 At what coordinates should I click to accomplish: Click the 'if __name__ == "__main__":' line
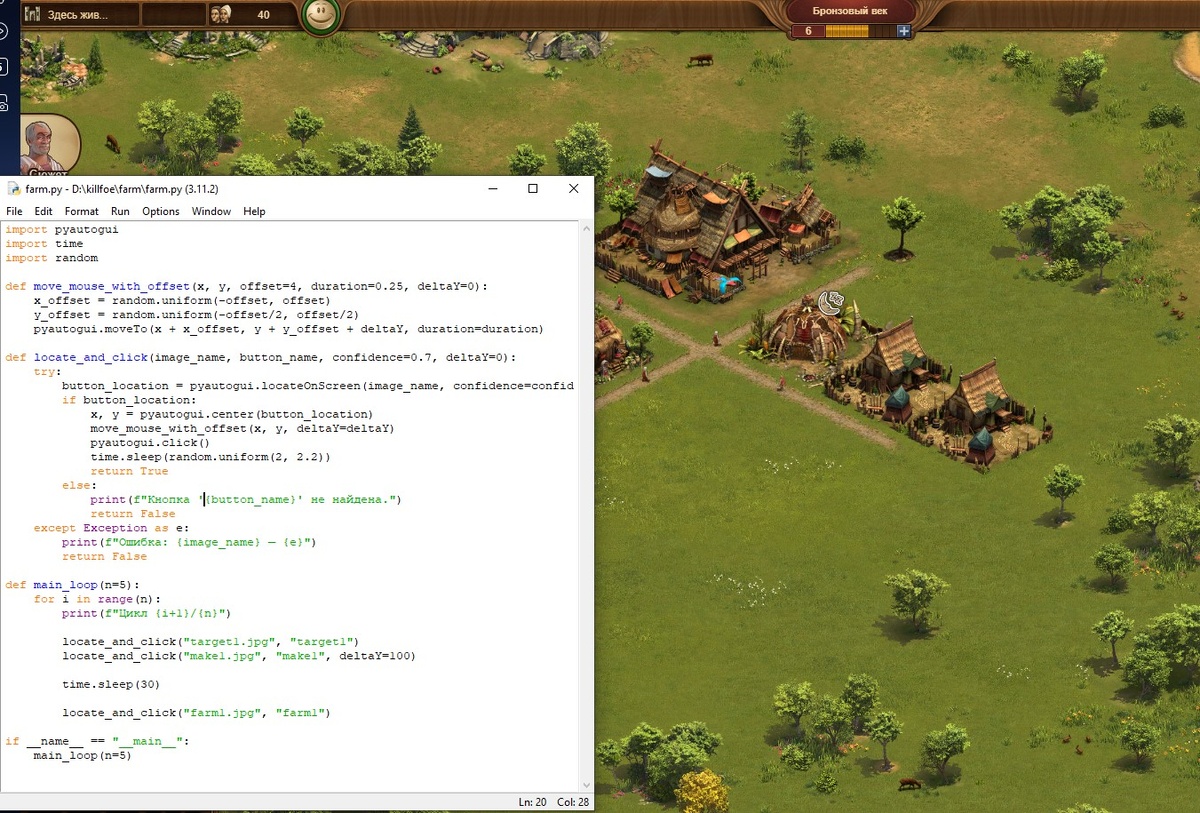(x=97, y=741)
